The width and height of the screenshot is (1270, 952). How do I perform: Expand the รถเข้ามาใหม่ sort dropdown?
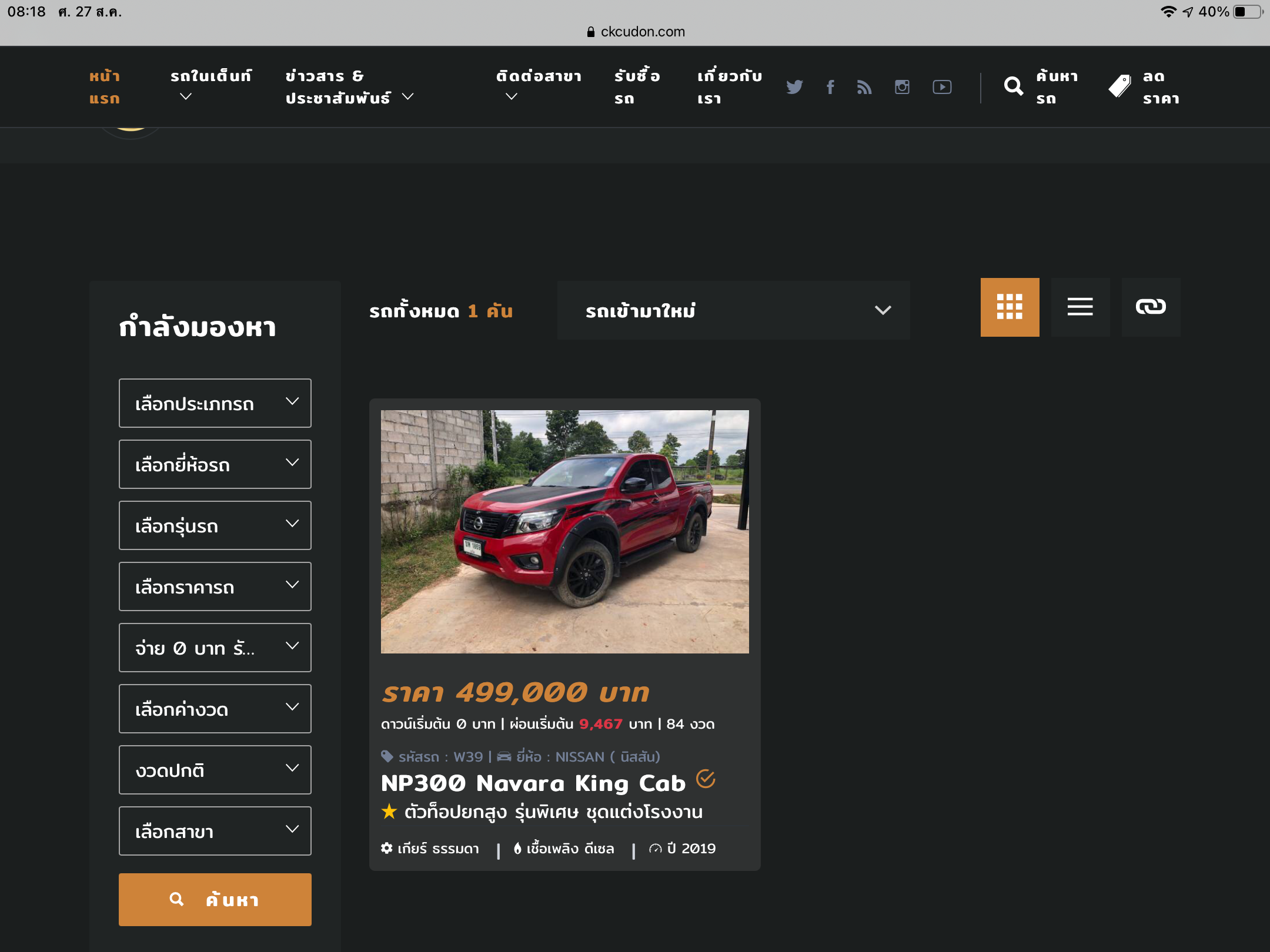coord(733,310)
